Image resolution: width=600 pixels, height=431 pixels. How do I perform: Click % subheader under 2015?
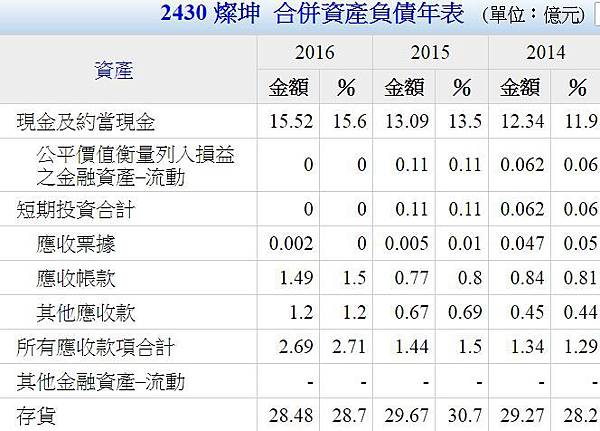(x=462, y=88)
